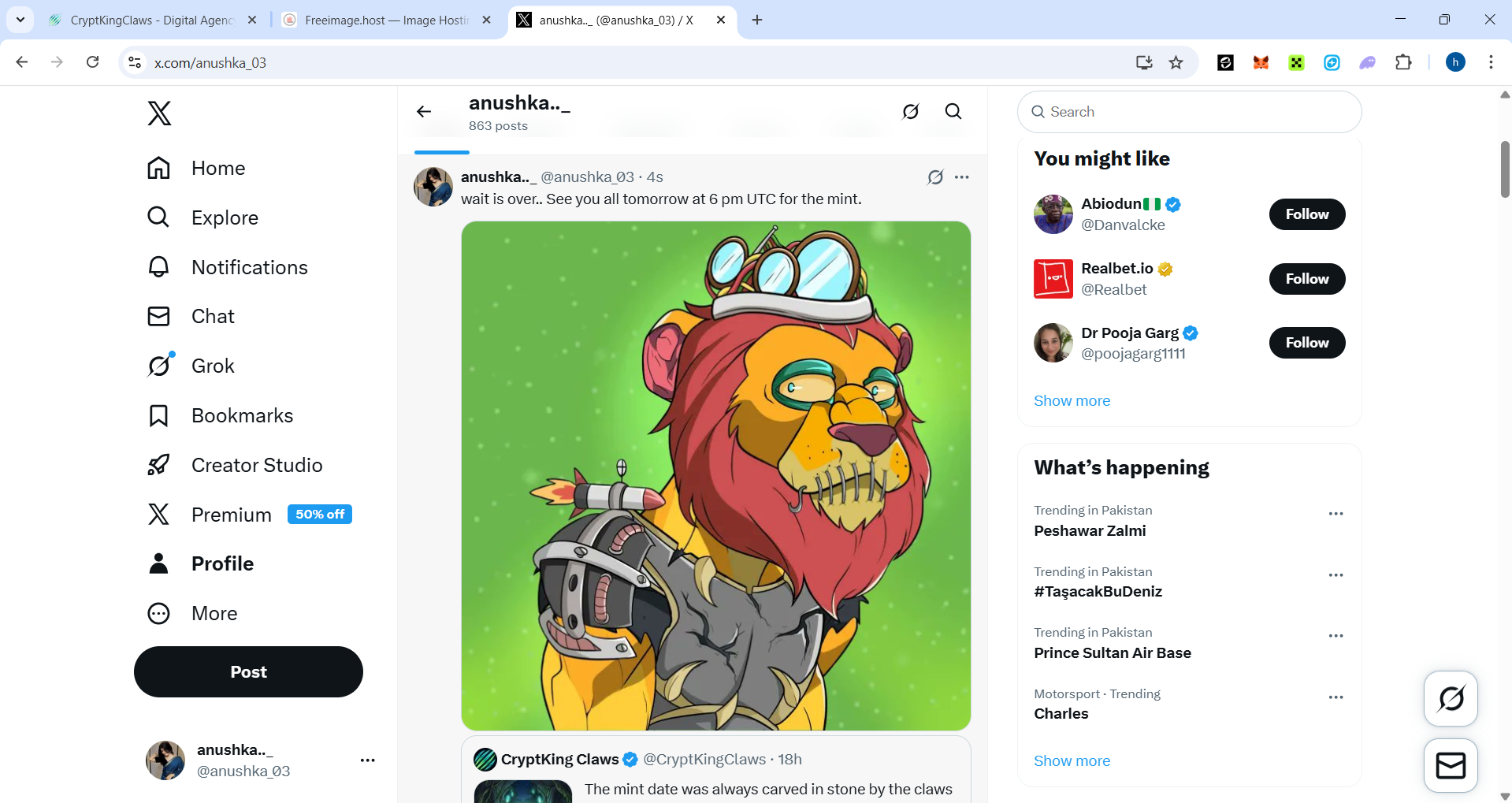Screen dimensions: 1512x803
Task: Open Realbet.io profile avatar
Action: (x=1053, y=279)
